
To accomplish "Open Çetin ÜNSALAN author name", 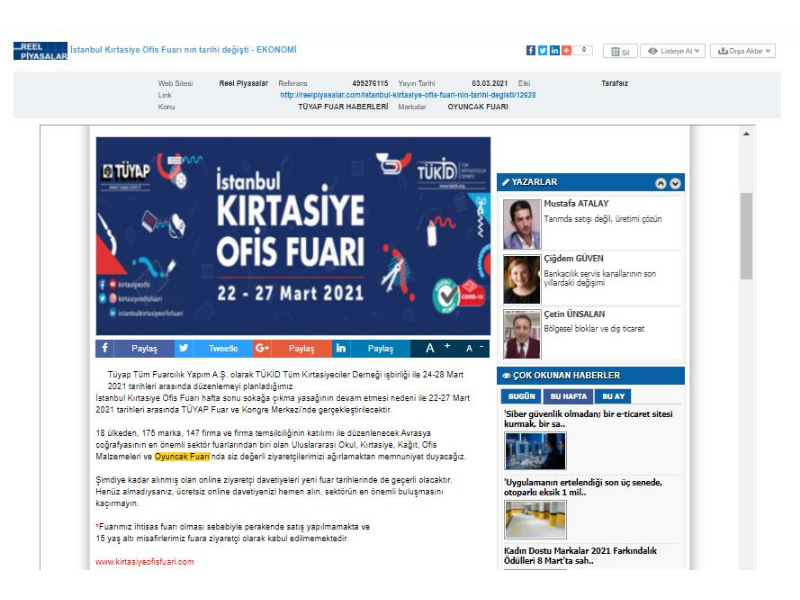I will [574, 314].
